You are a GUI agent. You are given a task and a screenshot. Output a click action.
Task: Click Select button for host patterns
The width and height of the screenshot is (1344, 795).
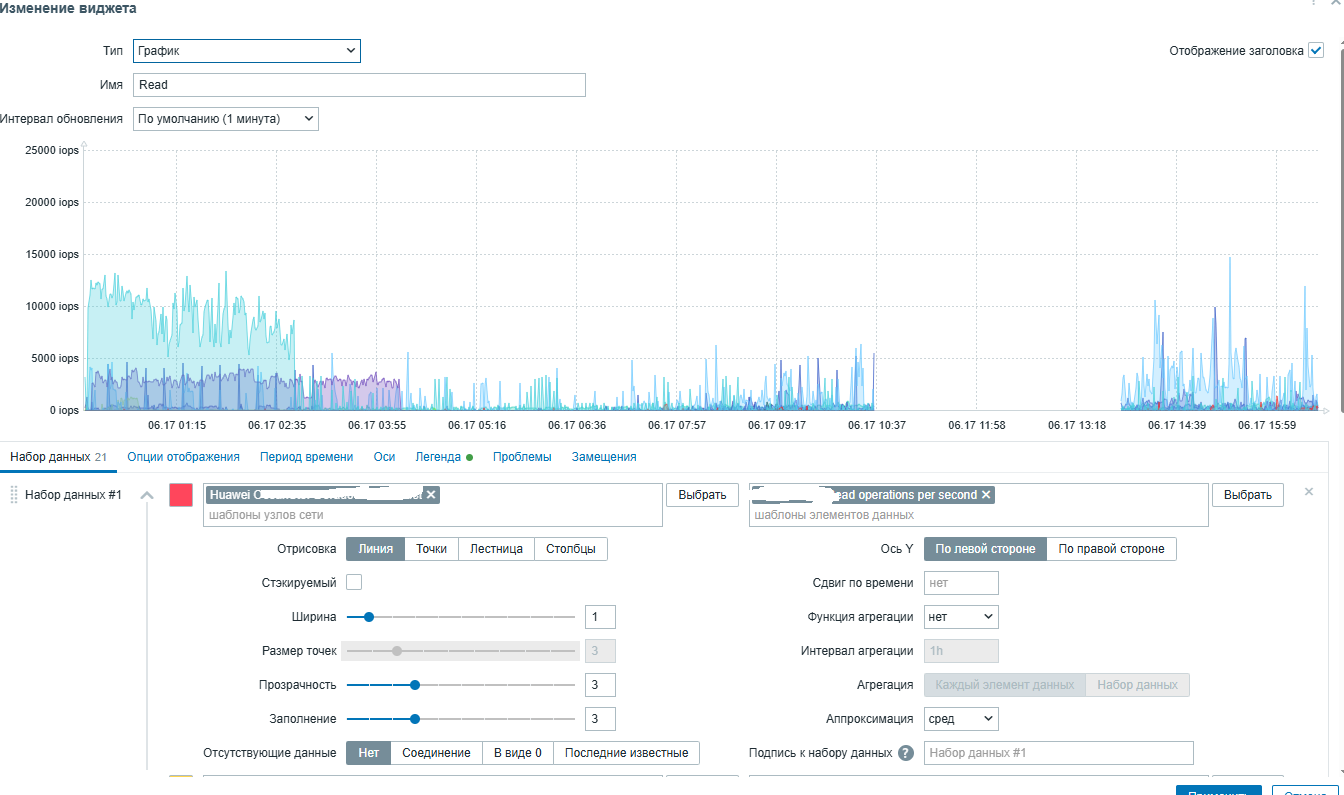tap(702, 495)
